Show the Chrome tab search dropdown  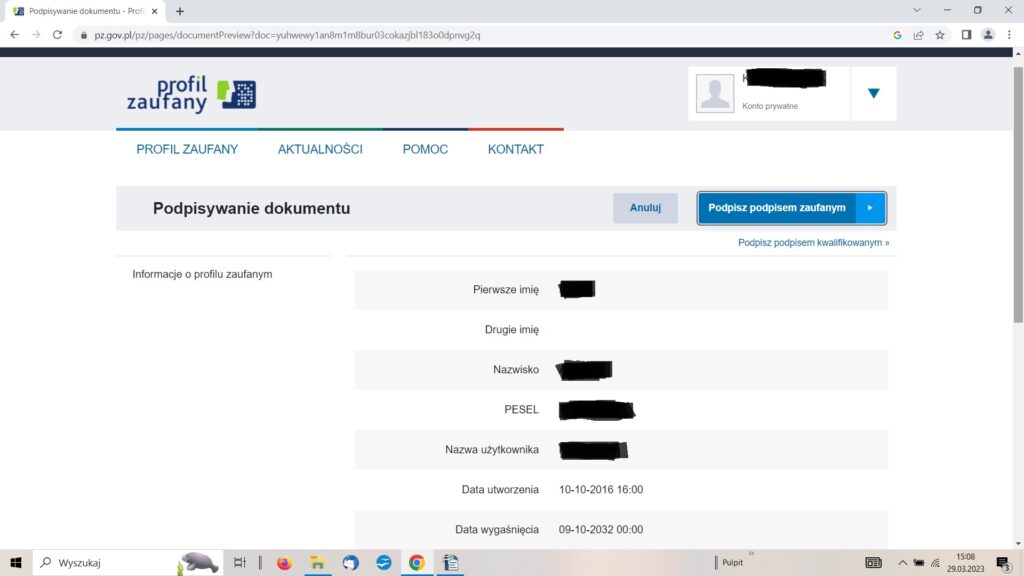coord(917,10)
